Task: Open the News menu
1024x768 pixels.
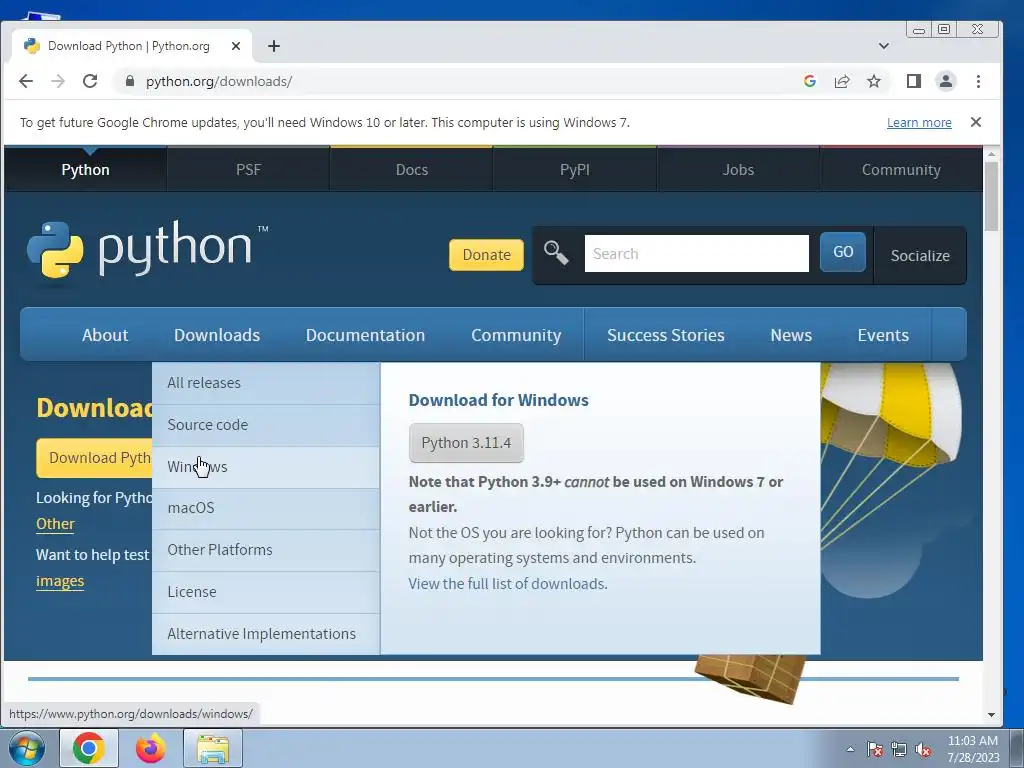Action: [791, 335]
